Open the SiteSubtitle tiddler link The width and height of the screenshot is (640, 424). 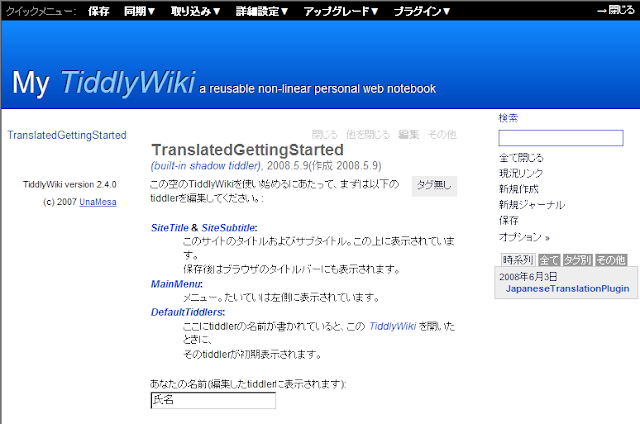(228, 228)
